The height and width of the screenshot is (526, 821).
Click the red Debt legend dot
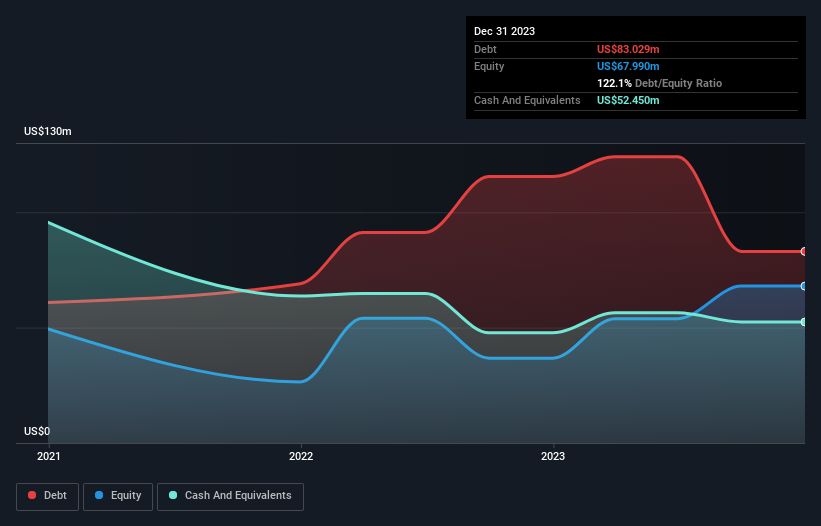[32, 495]
